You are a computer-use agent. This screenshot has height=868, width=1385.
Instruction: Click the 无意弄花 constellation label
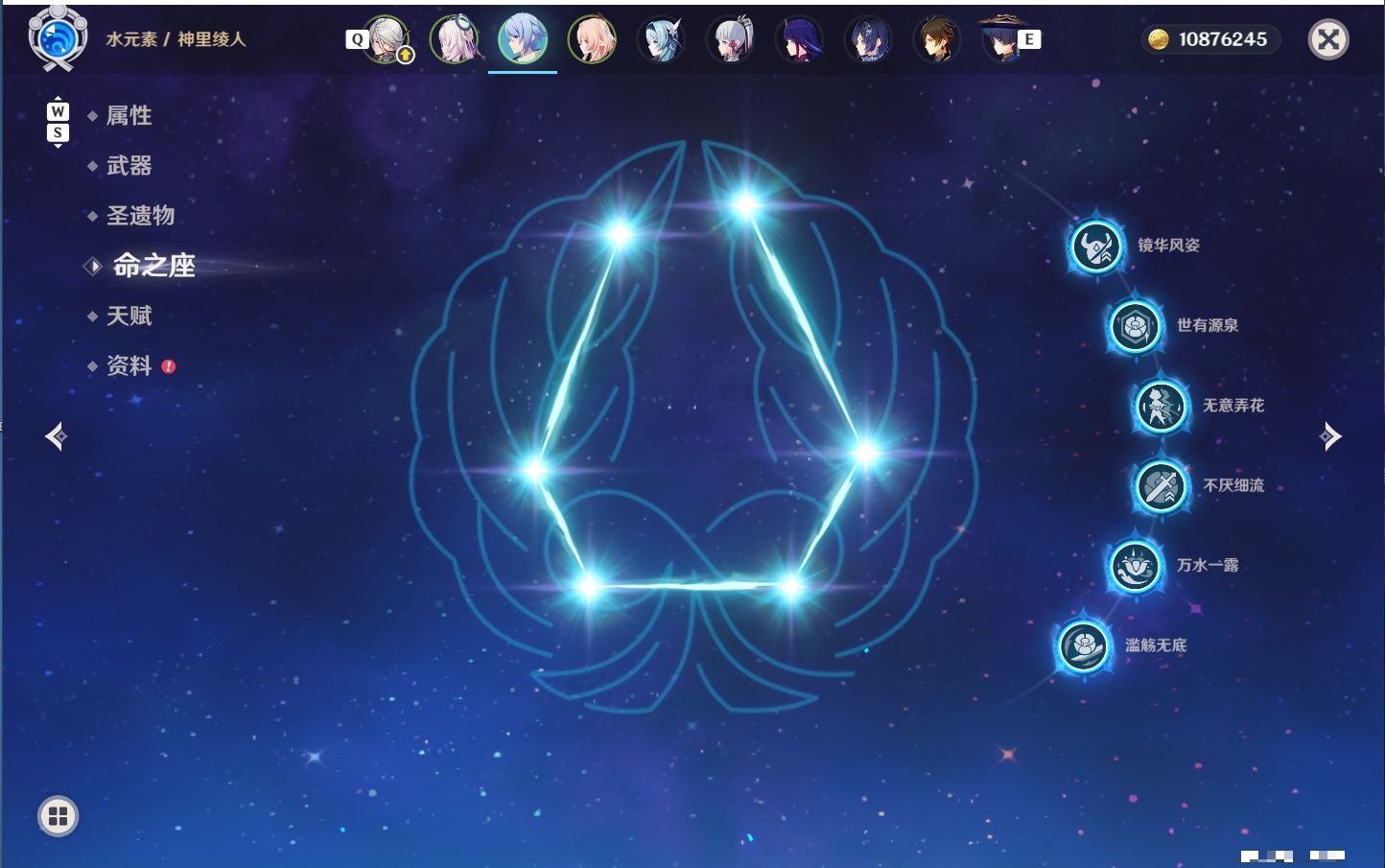pyautogui.click(x=1233, y=406)
